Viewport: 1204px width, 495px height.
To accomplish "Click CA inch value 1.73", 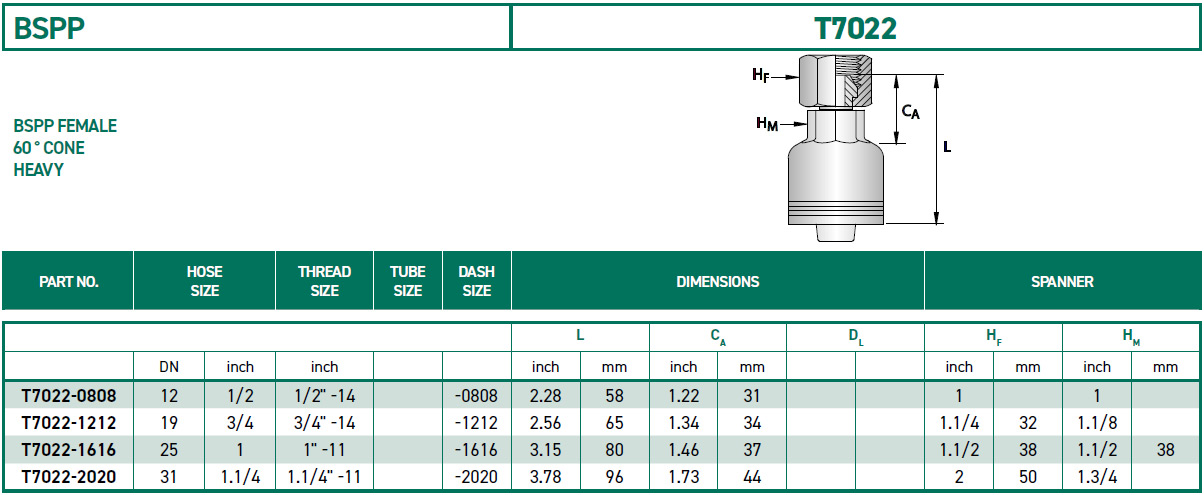I will tap(683, 477).
